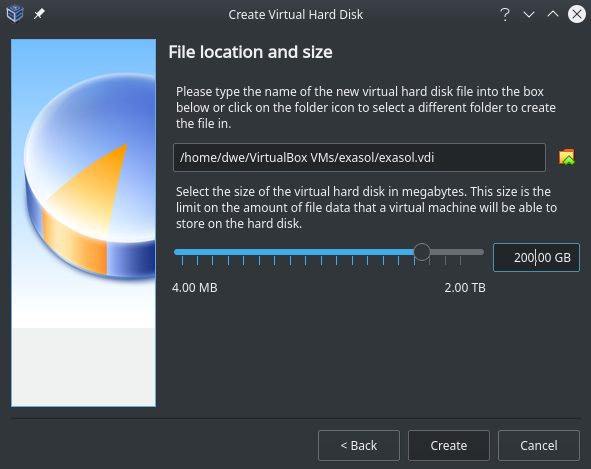Click the question mark help icon

pos(505,14)
